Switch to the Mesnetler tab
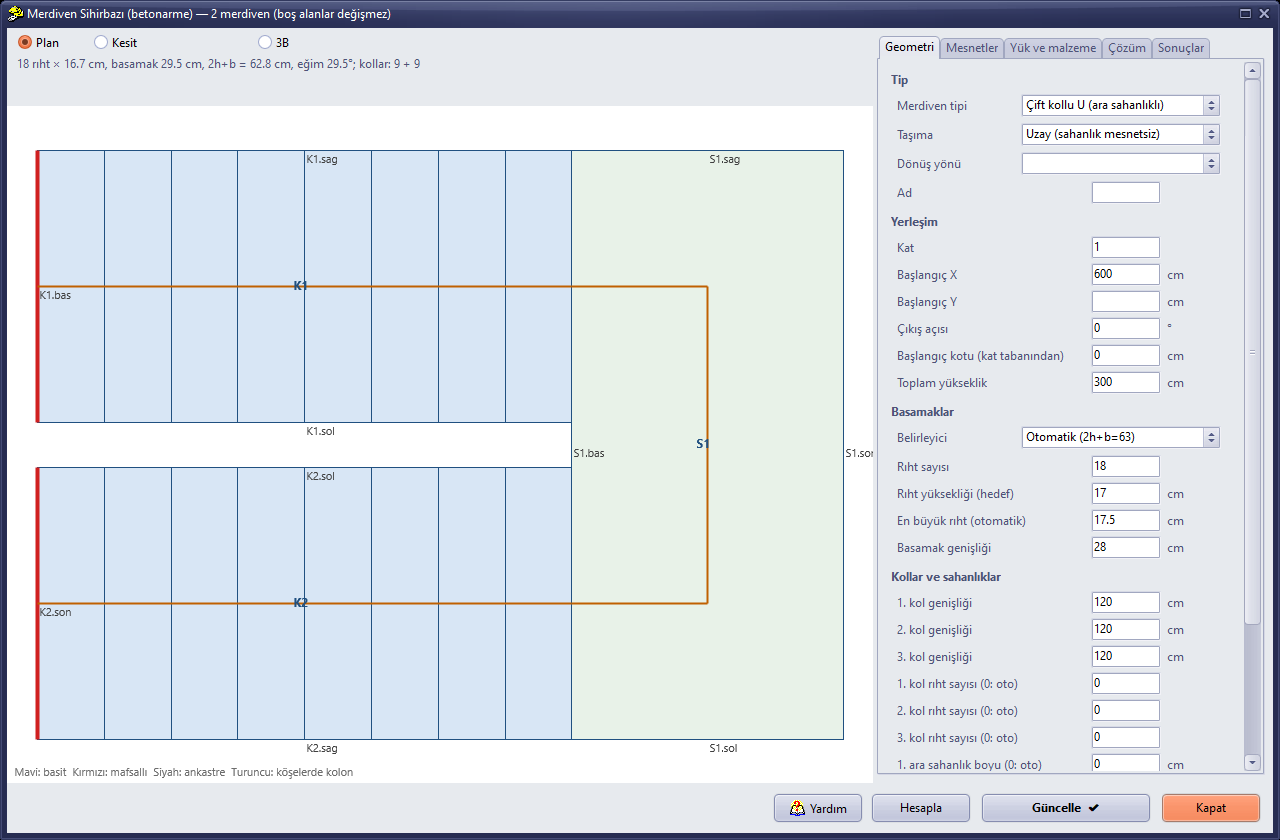Image resolution: width=1280 pixels, height=840 pixels. pyautogui.click(x=972, y=48)
